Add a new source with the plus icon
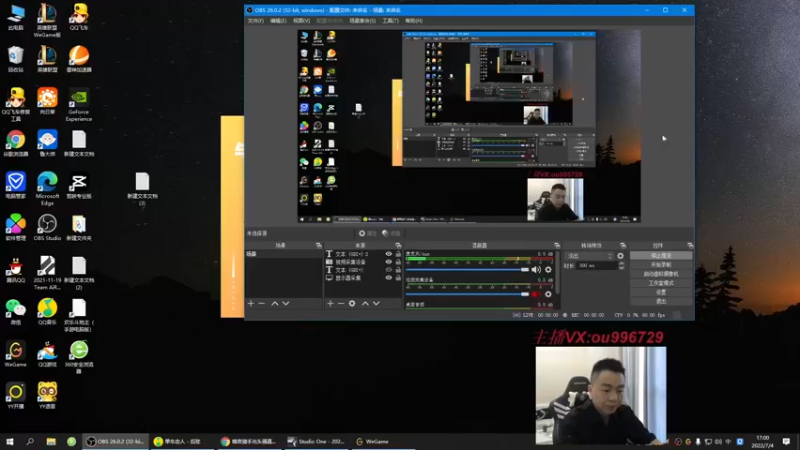Viewport: 800px width, 450px height. (330, 304)
